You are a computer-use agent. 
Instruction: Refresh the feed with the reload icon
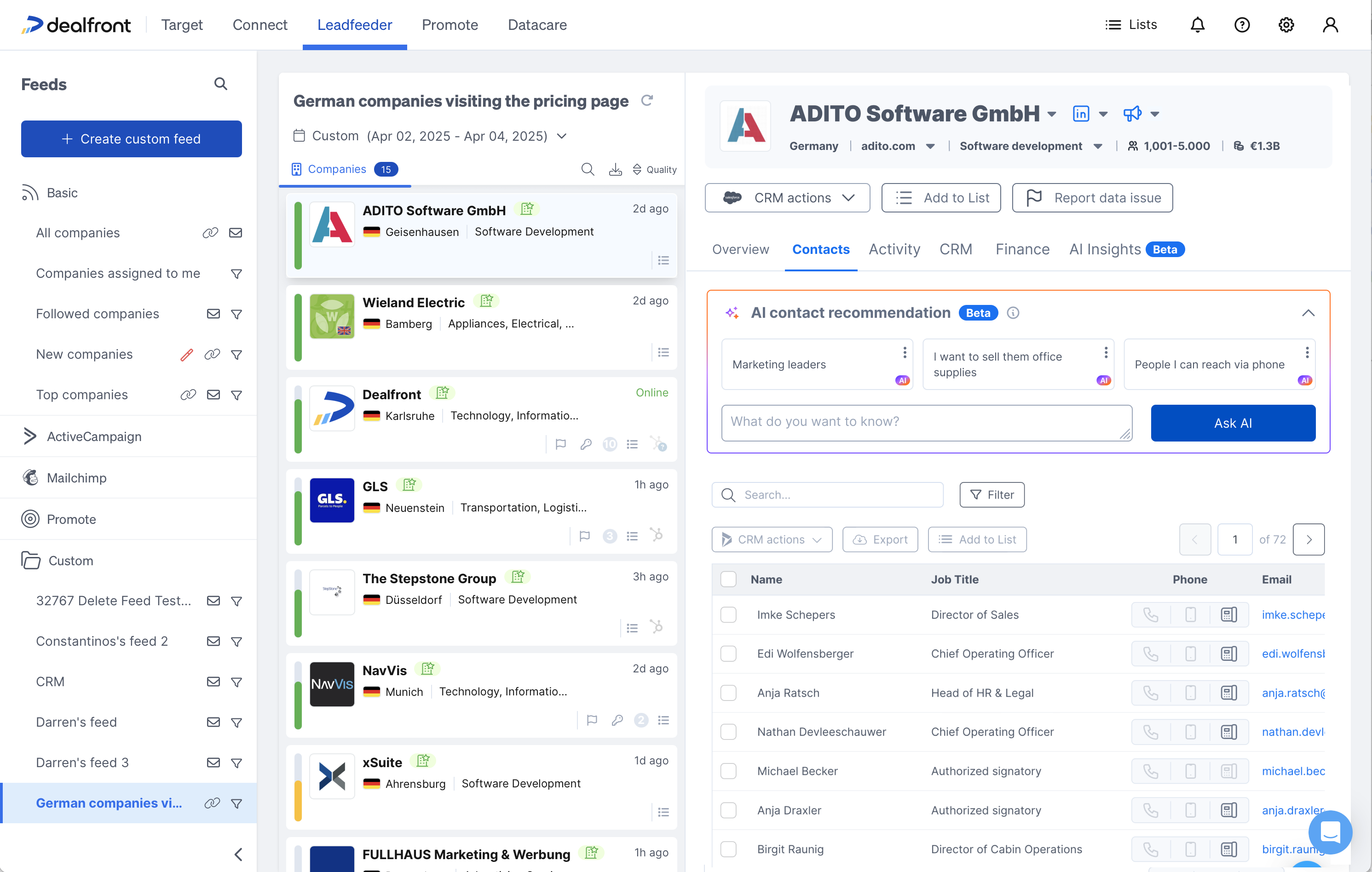(x=647, y=101)
